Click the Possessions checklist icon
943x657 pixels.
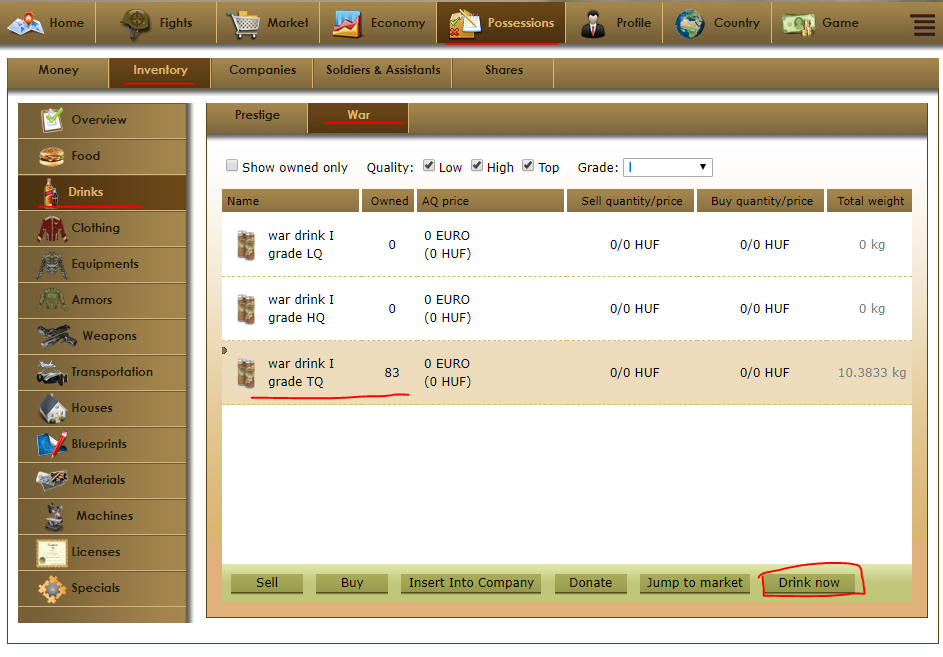click(465, 23)
